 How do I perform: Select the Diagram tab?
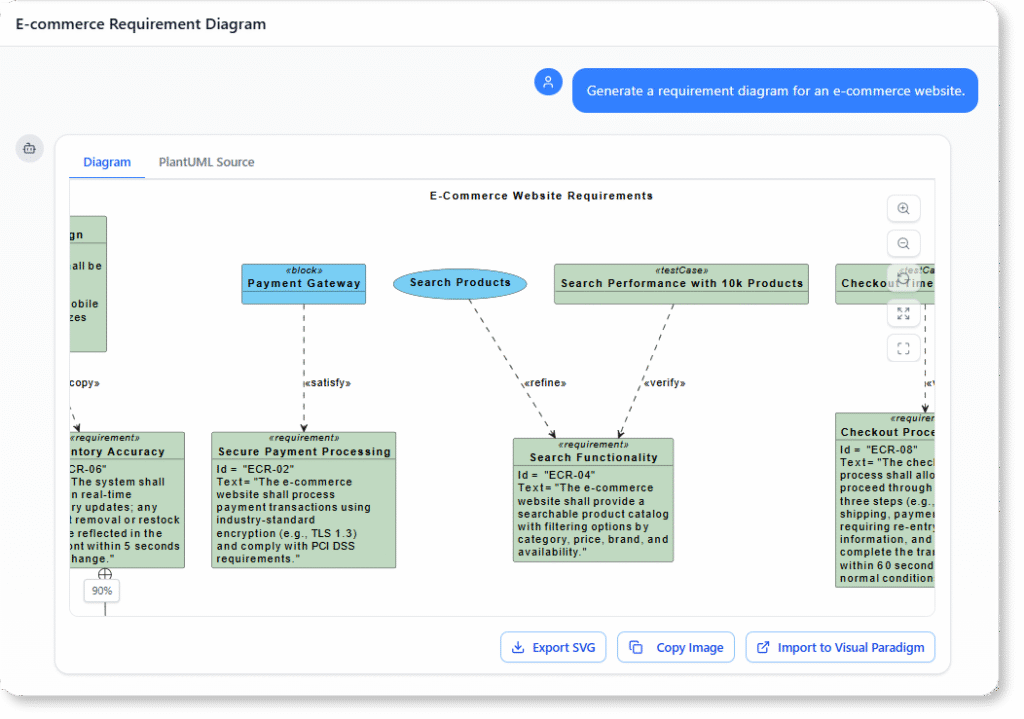click(x=106, y=161)
